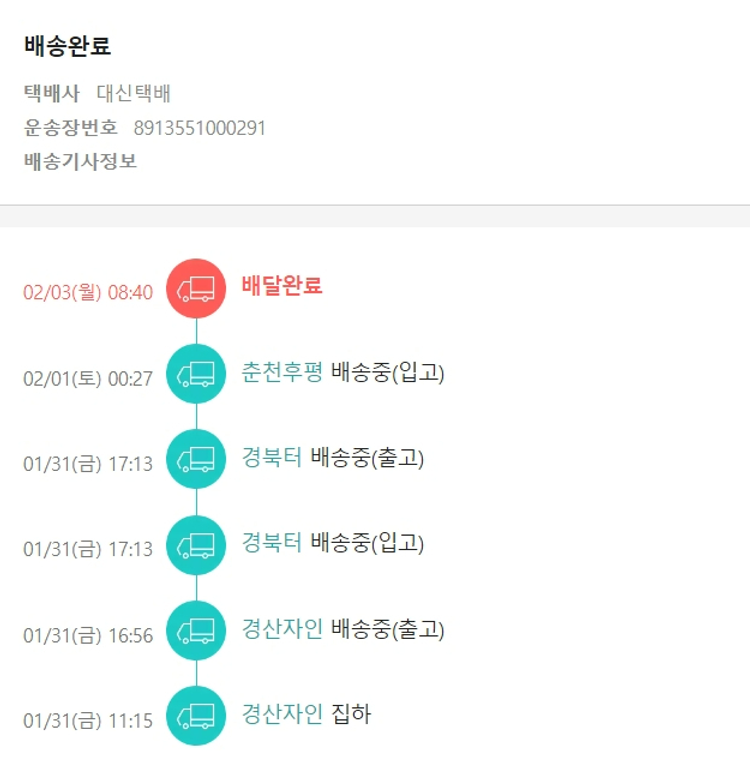Click the 02/01(토) 00:27 timestamp
The height and width of the screenshot is (780, 750).
pos(88,379)
